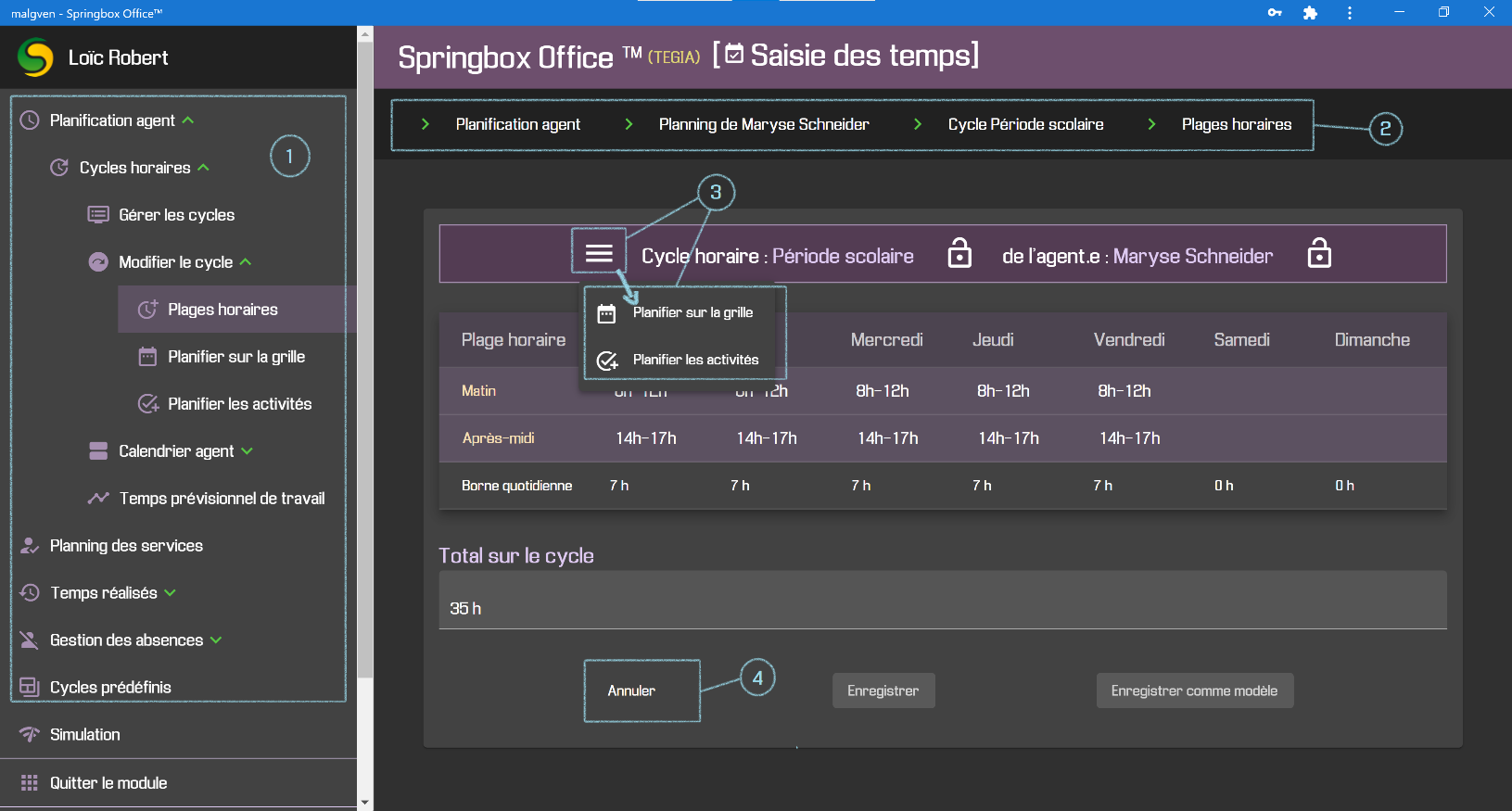Click calendar icon in the Planifier sur la grille popup entry
The image size is (1512, 811).
606,313
